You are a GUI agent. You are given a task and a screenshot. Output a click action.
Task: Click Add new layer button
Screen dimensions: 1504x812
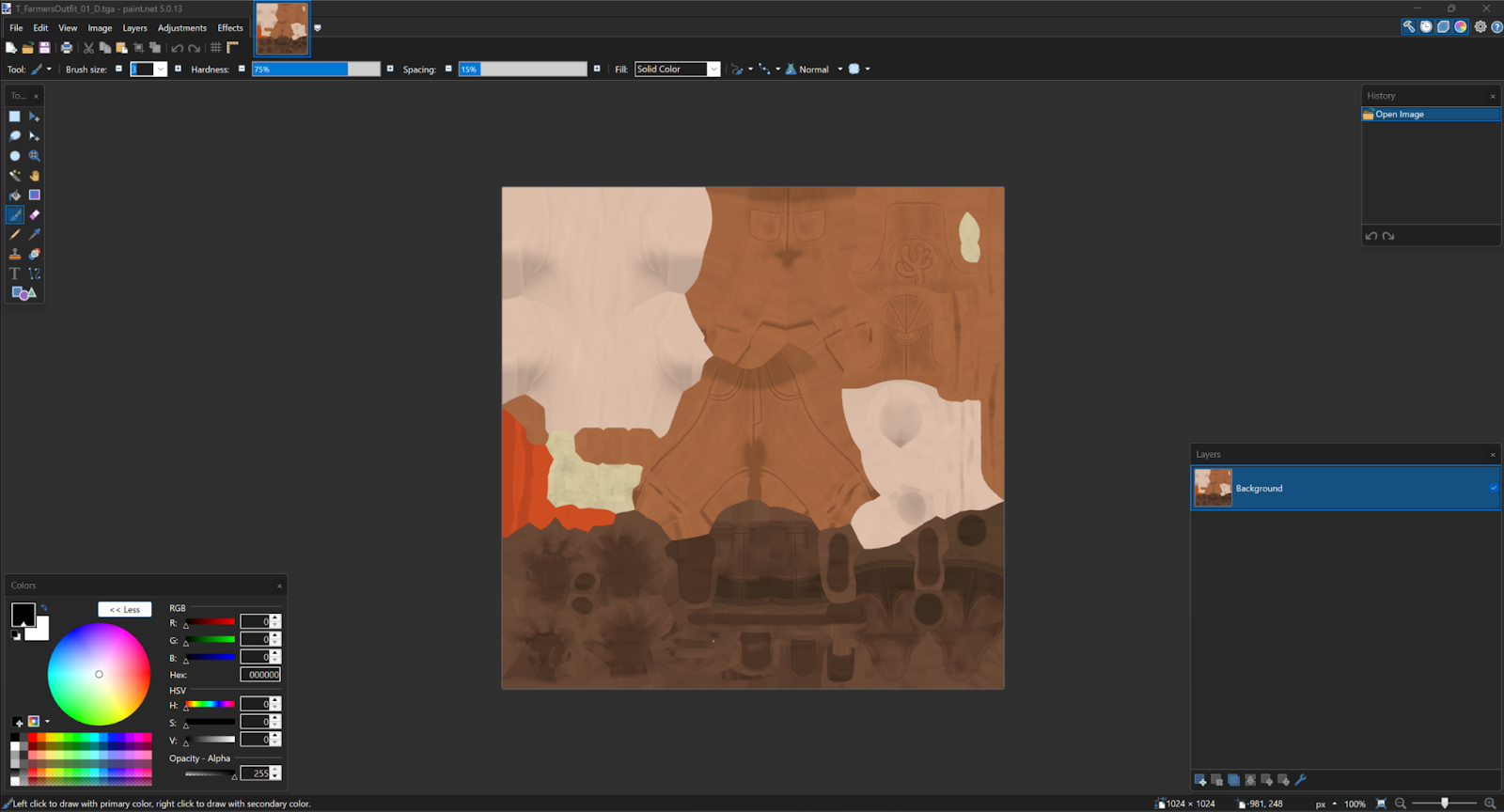[1200, 780]
